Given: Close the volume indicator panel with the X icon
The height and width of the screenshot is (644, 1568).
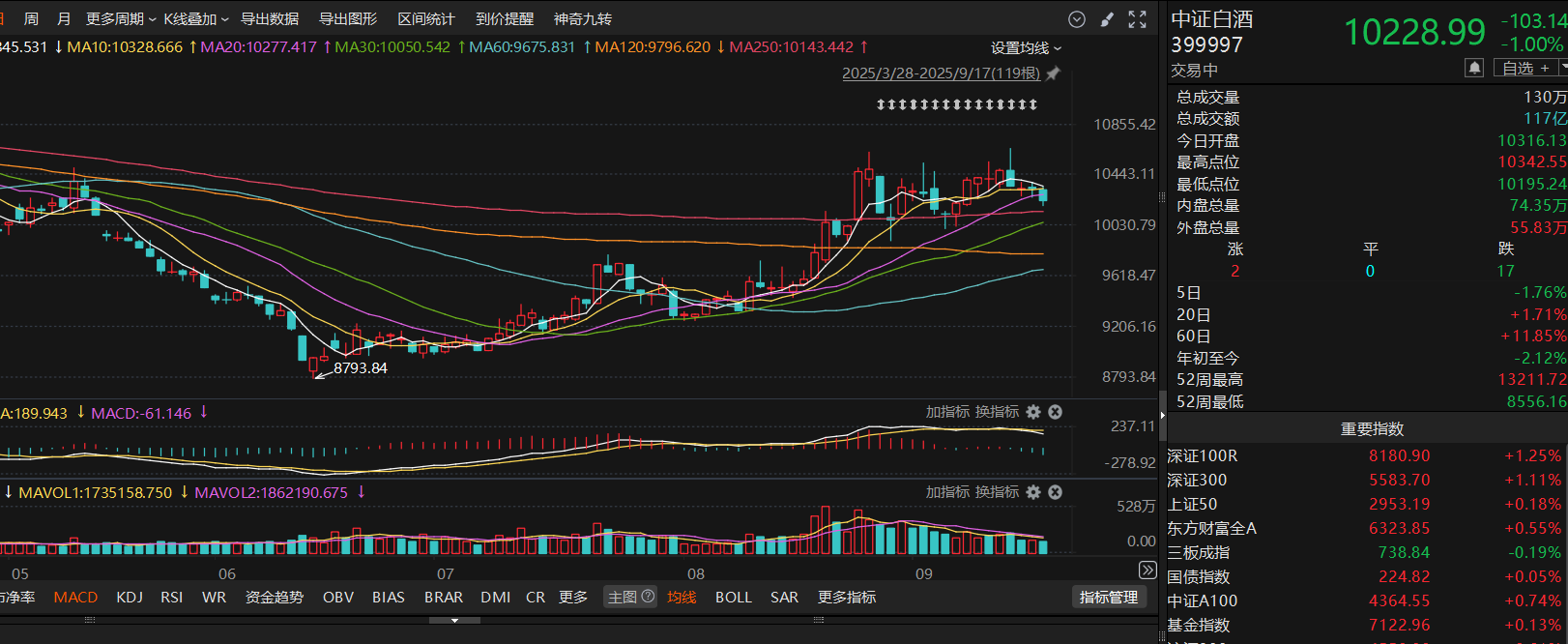Looking at the screenshot, I should [1056, 492].
